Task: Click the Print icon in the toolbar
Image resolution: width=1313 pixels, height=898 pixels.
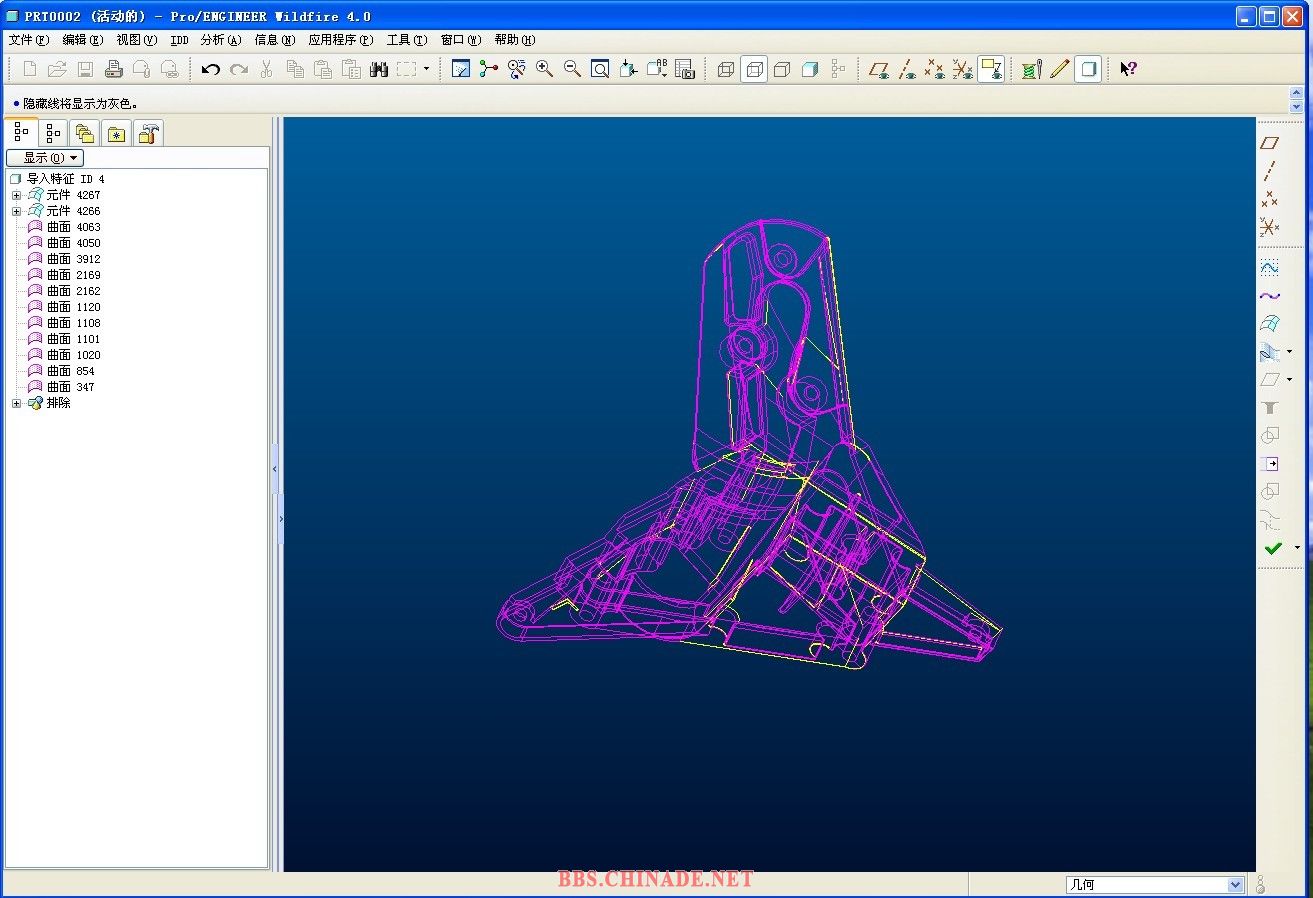Action: (x=114, y=69)
